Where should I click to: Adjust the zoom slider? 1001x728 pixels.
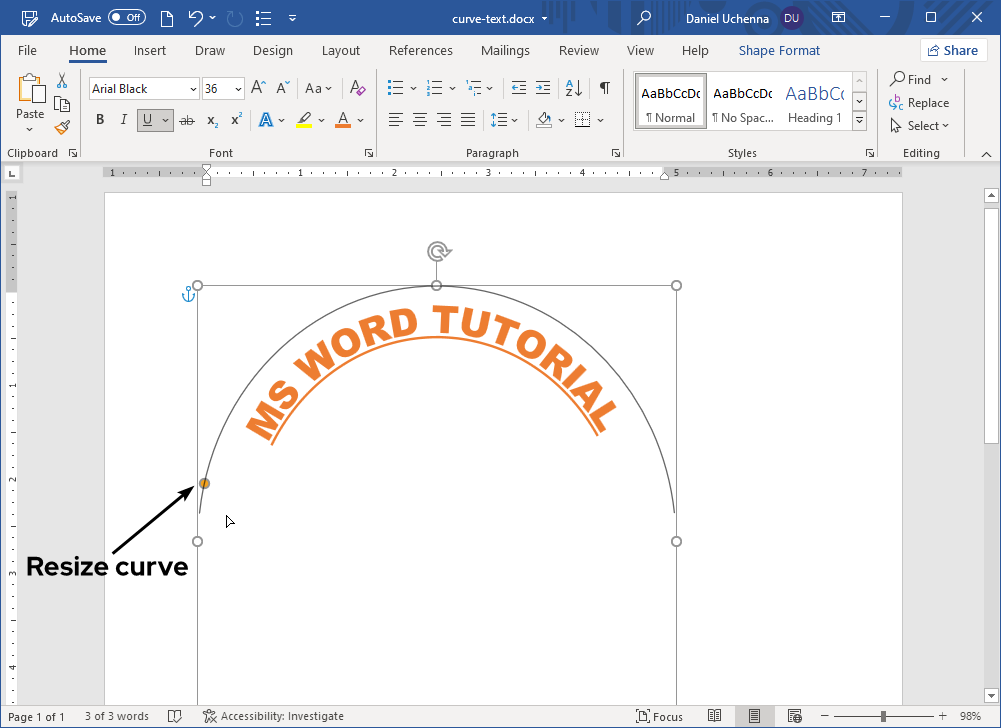(884, 716)
